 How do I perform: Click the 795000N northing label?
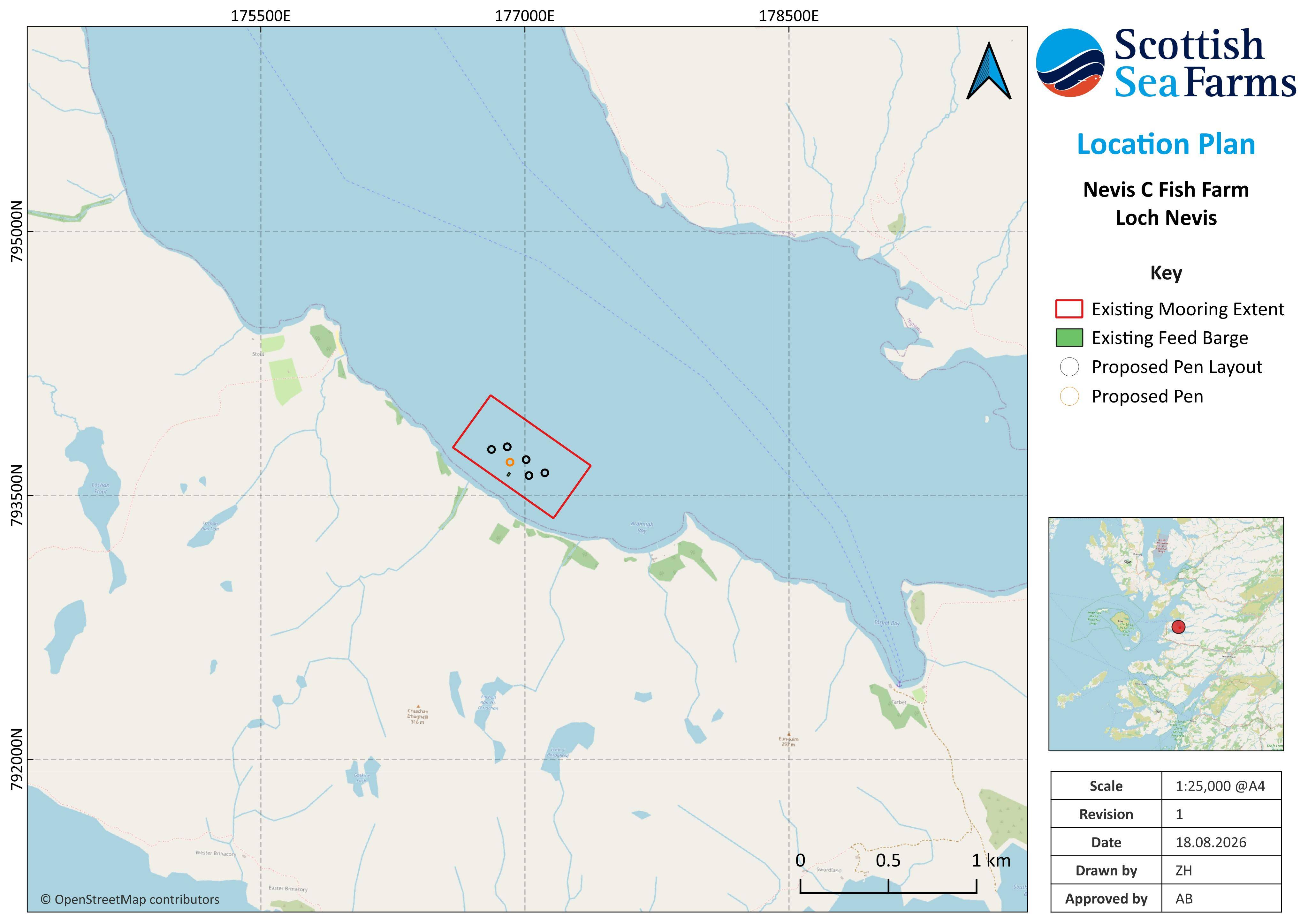click(17, 231)
